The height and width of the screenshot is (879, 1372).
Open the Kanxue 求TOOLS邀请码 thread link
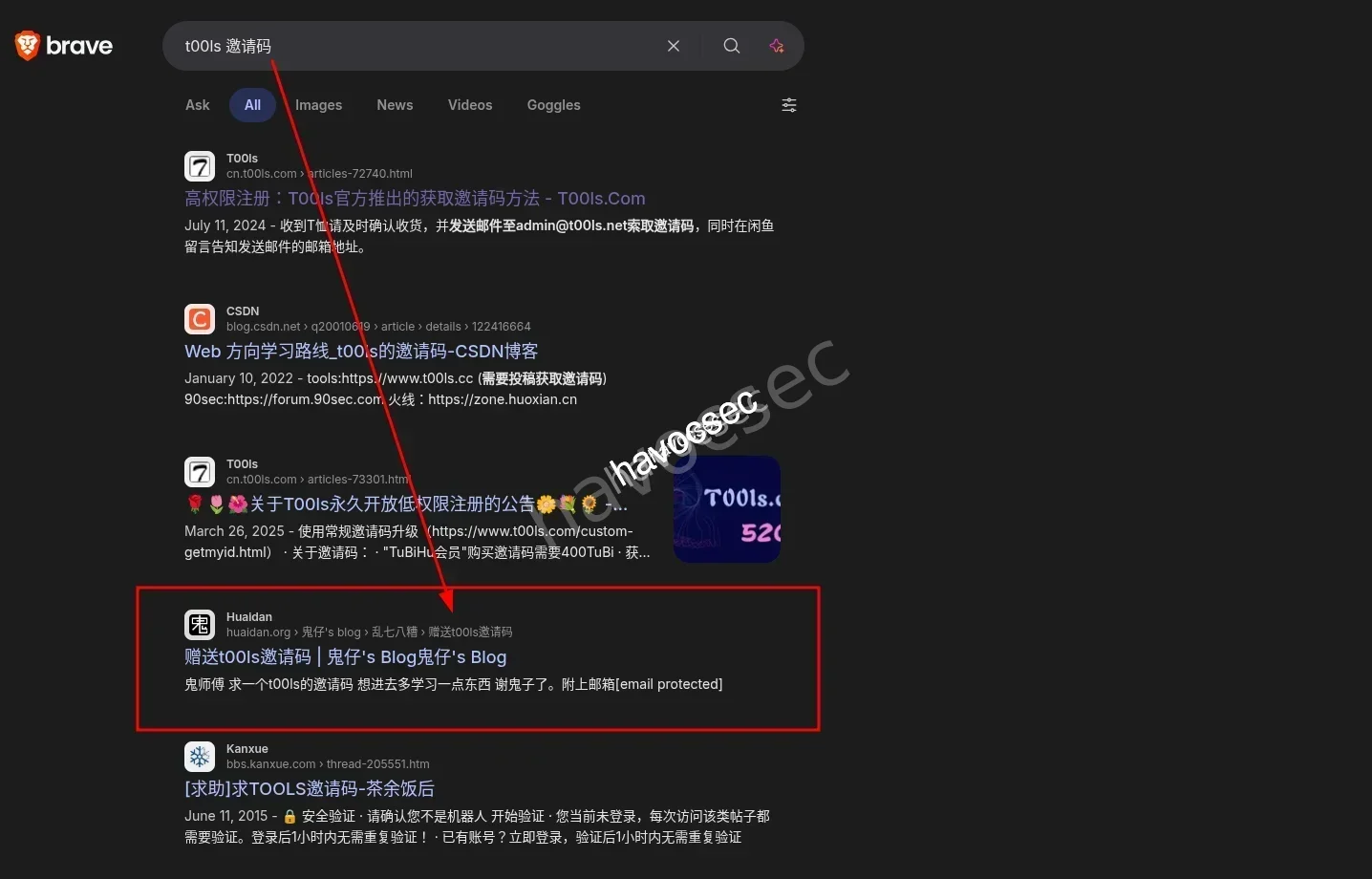click(309, 788)
